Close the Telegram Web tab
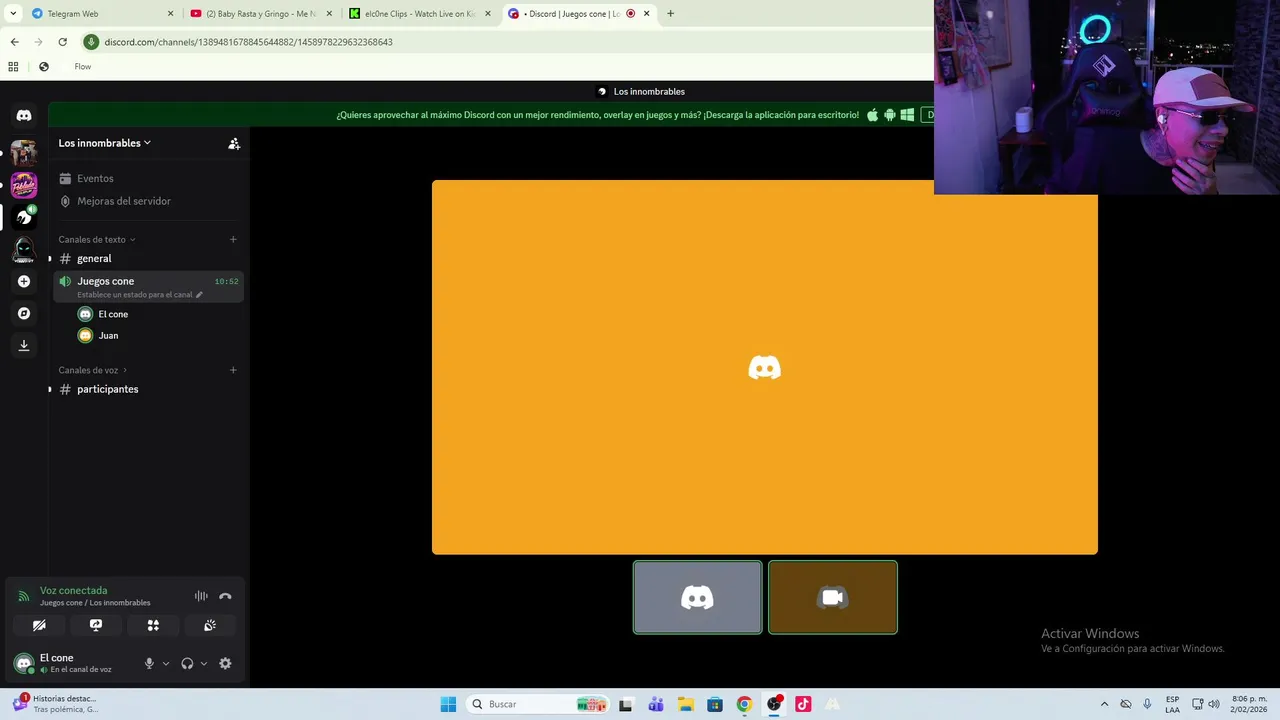Image resolution: width=1280 pixels, height=720 pixels. coord(170,13)
